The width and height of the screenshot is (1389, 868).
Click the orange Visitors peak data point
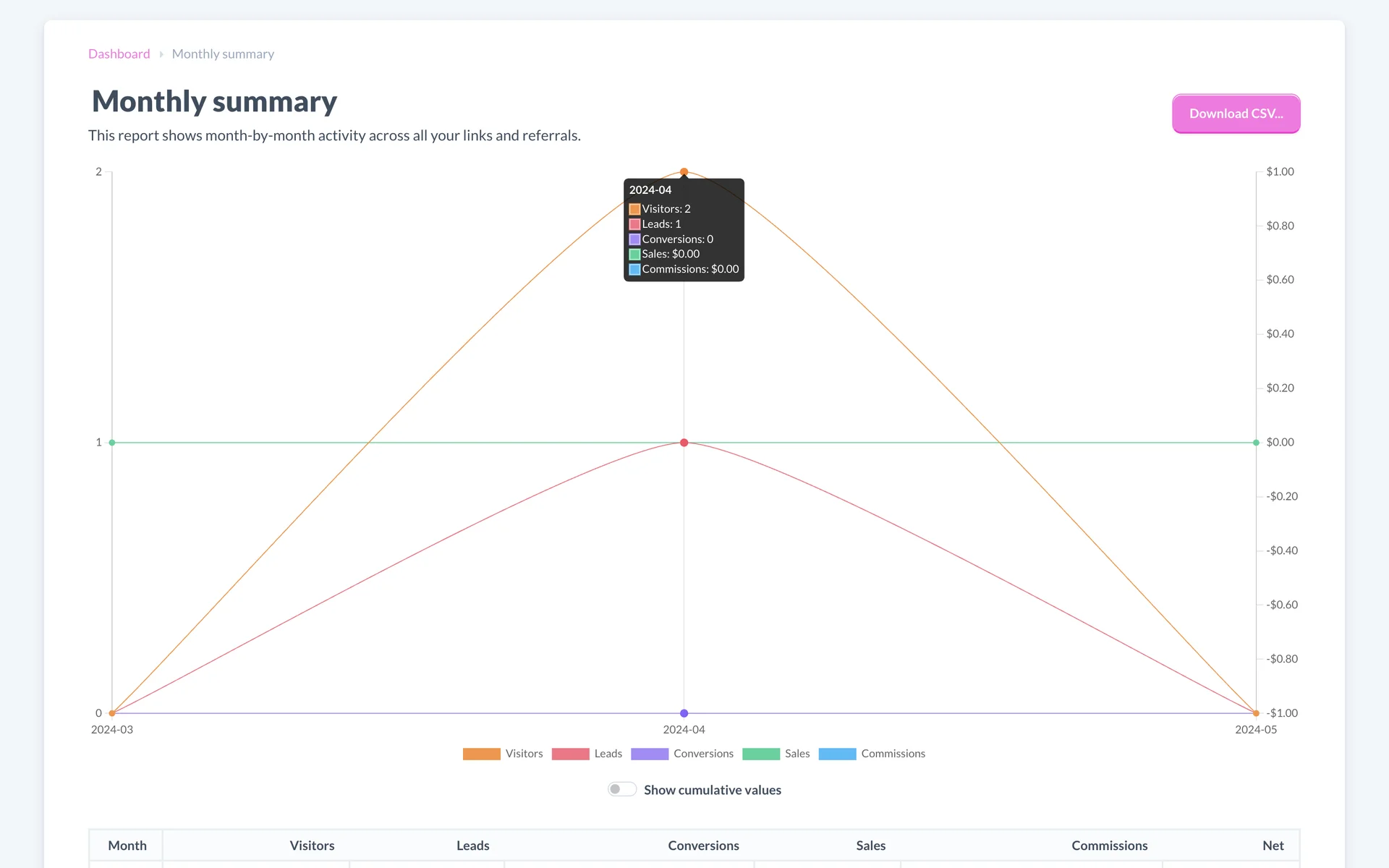(684, 172)
